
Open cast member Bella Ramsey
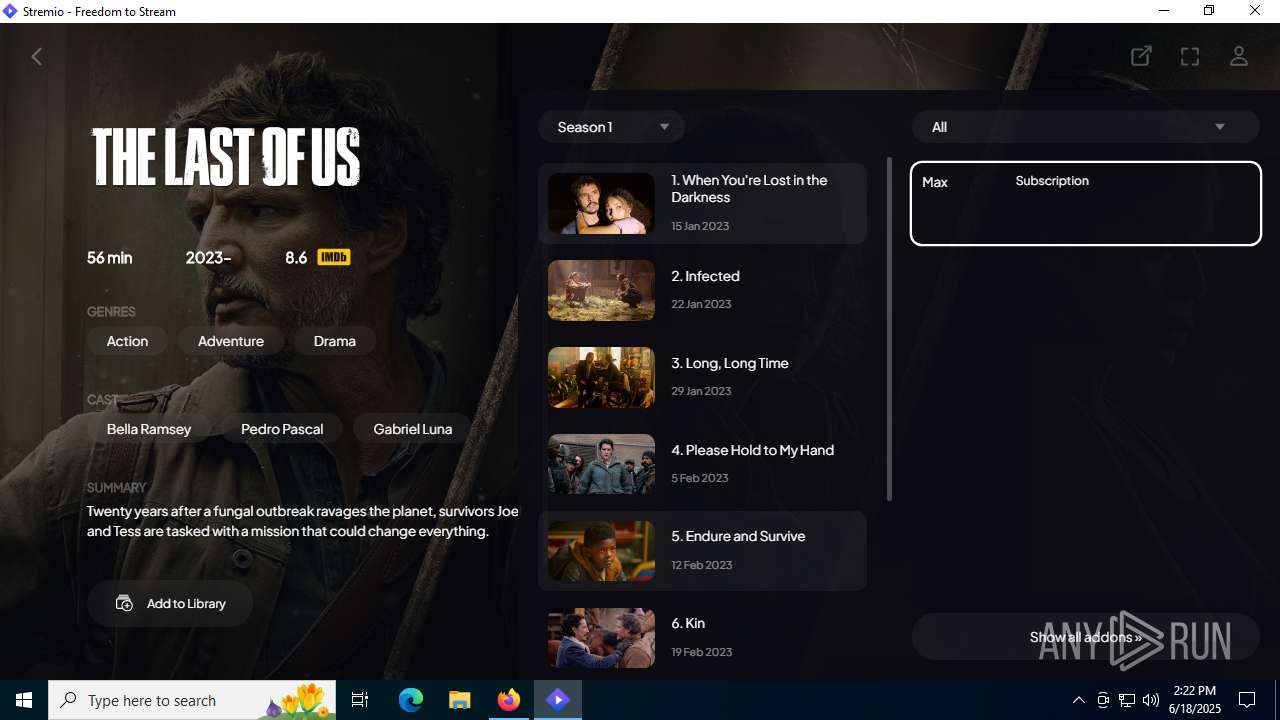coord(149,429)
